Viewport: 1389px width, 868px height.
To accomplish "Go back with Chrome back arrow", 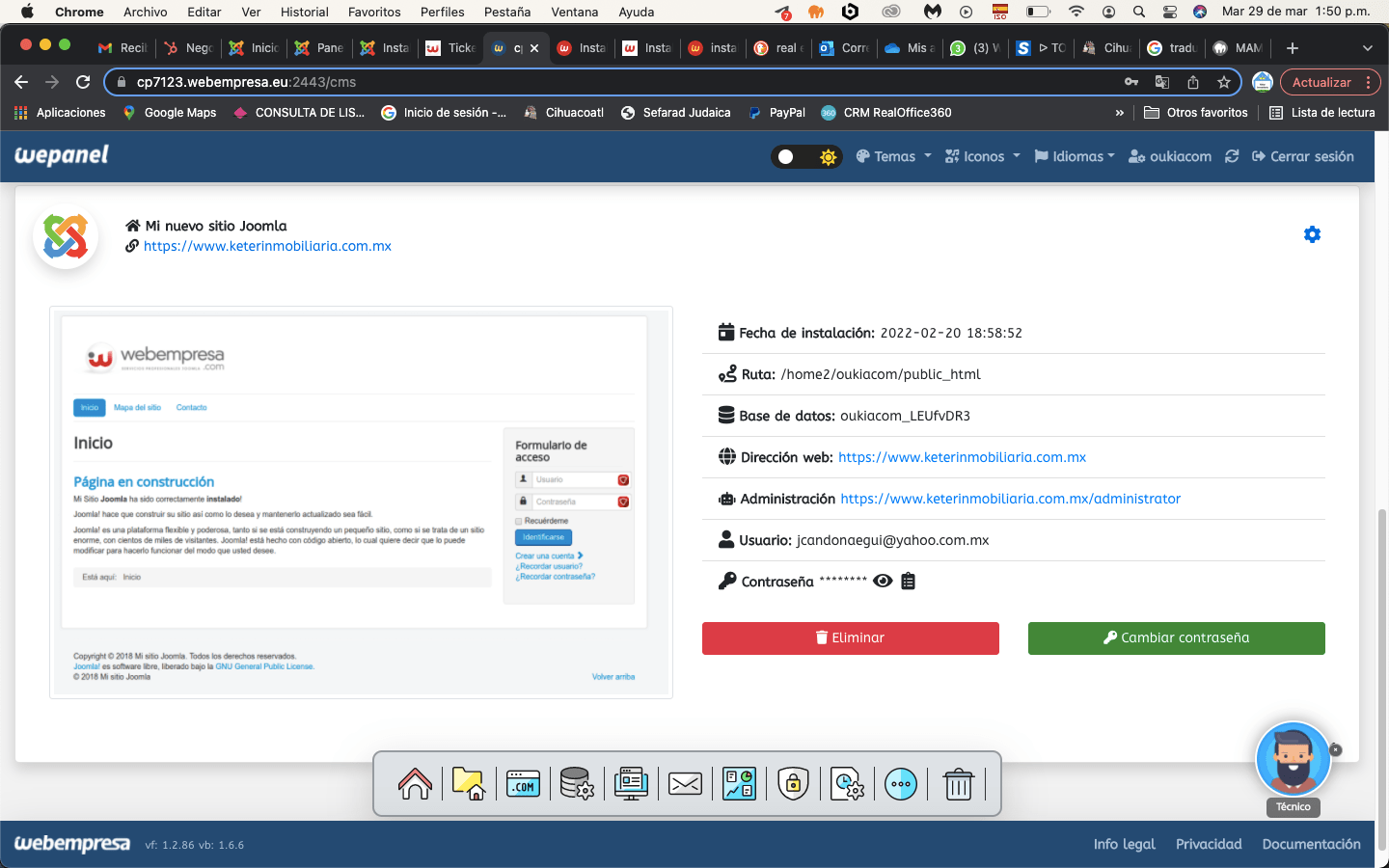I will (21, 82).
